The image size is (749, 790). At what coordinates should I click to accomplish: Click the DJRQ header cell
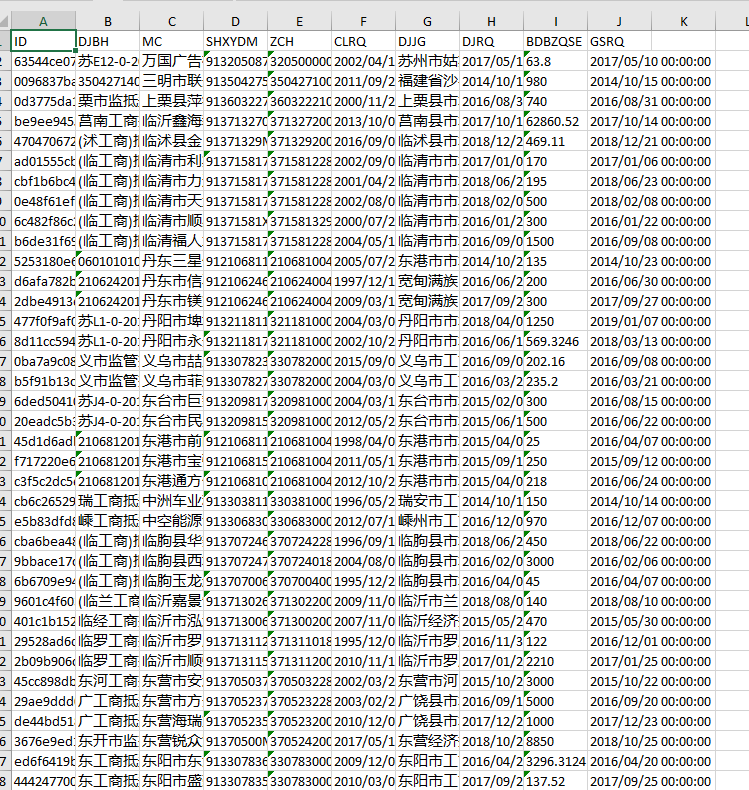coord(492,41)
